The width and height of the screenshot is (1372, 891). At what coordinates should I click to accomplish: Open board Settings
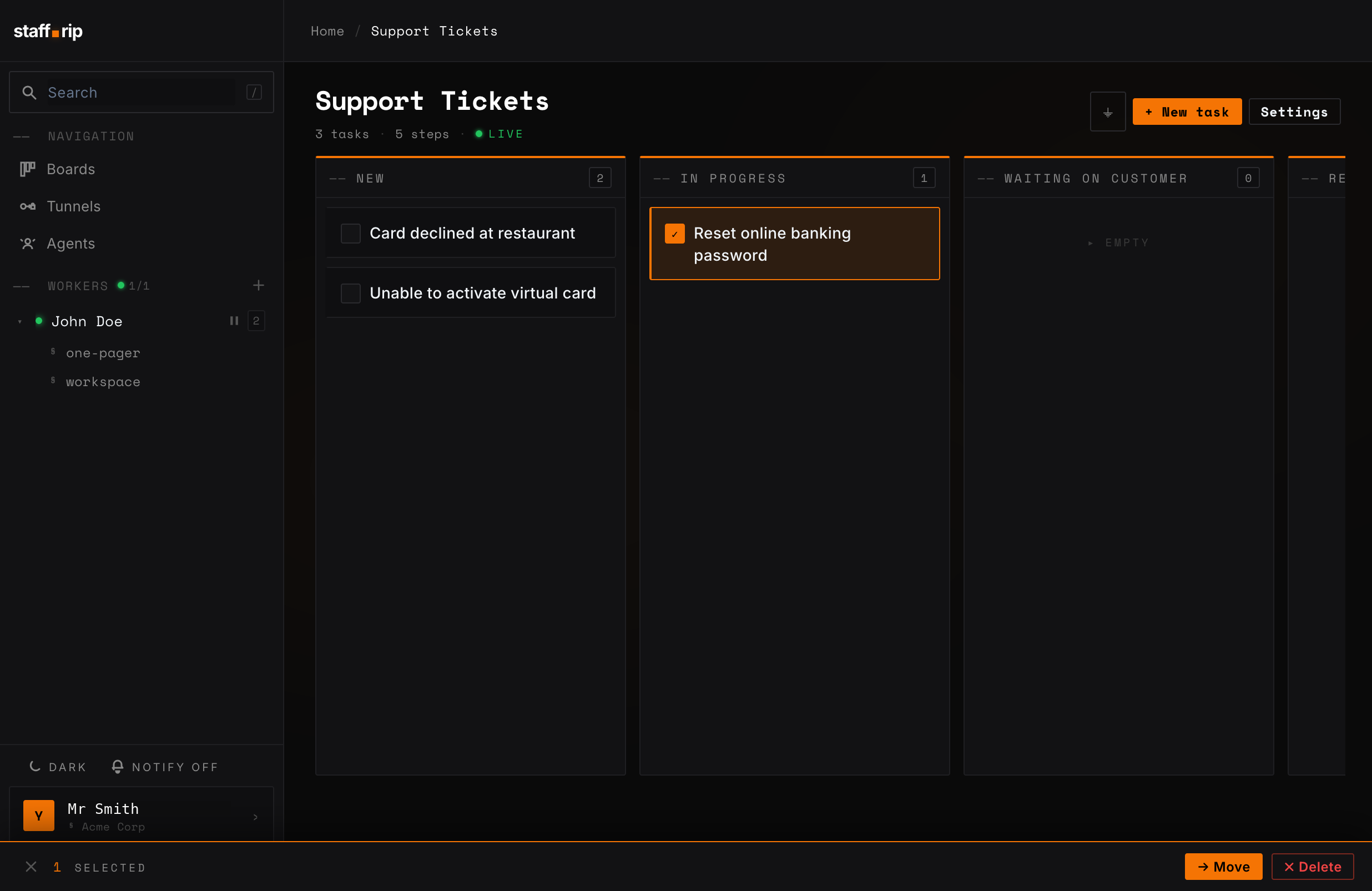pyautogui.click(x=1294, y=112)
